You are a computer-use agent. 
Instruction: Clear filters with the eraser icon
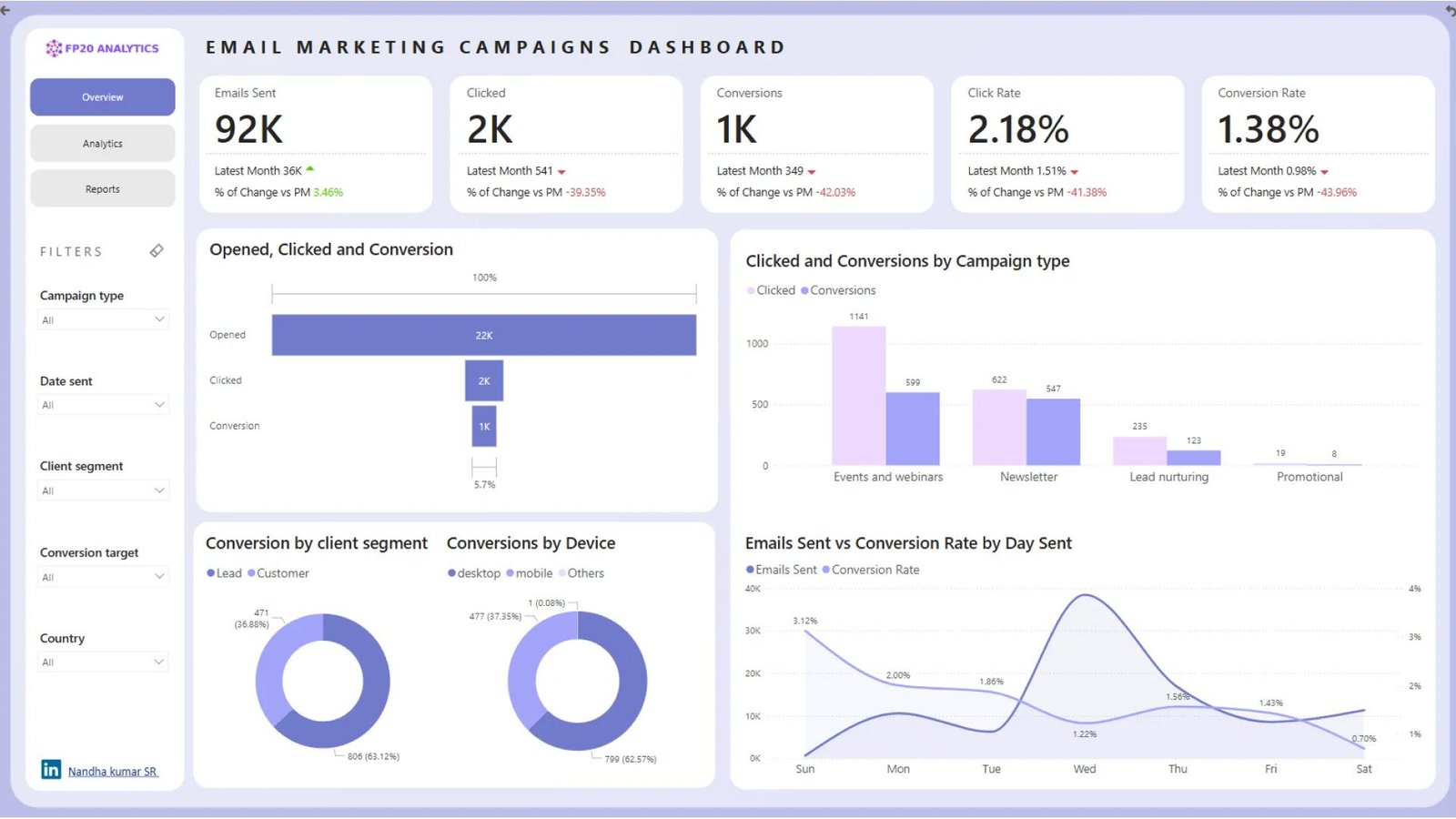(157, 250)
